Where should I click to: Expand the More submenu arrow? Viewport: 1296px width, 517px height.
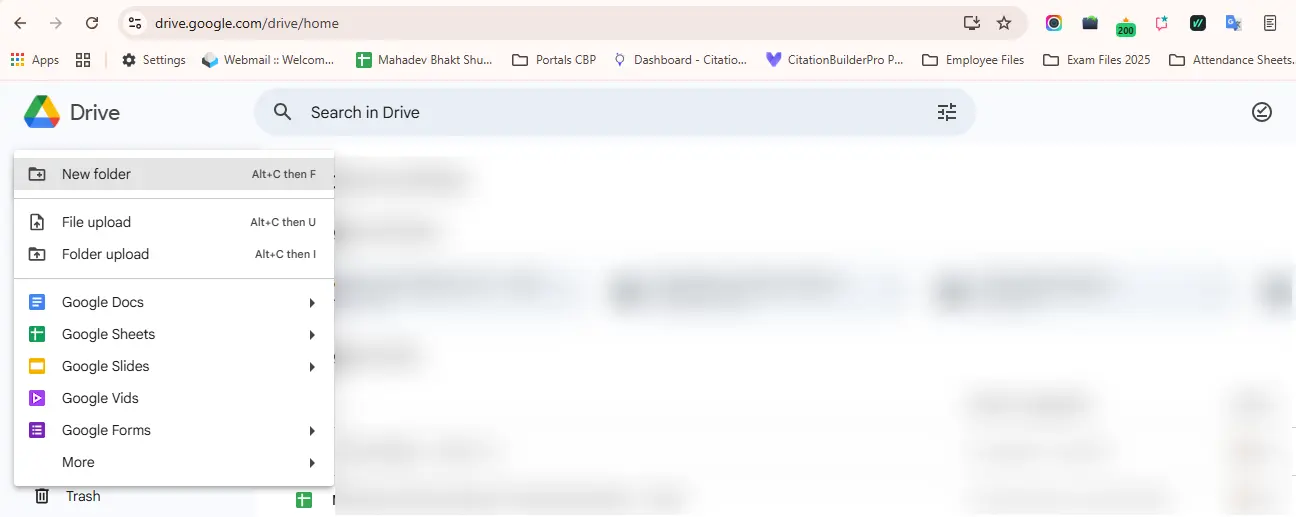tap(312, 463)
